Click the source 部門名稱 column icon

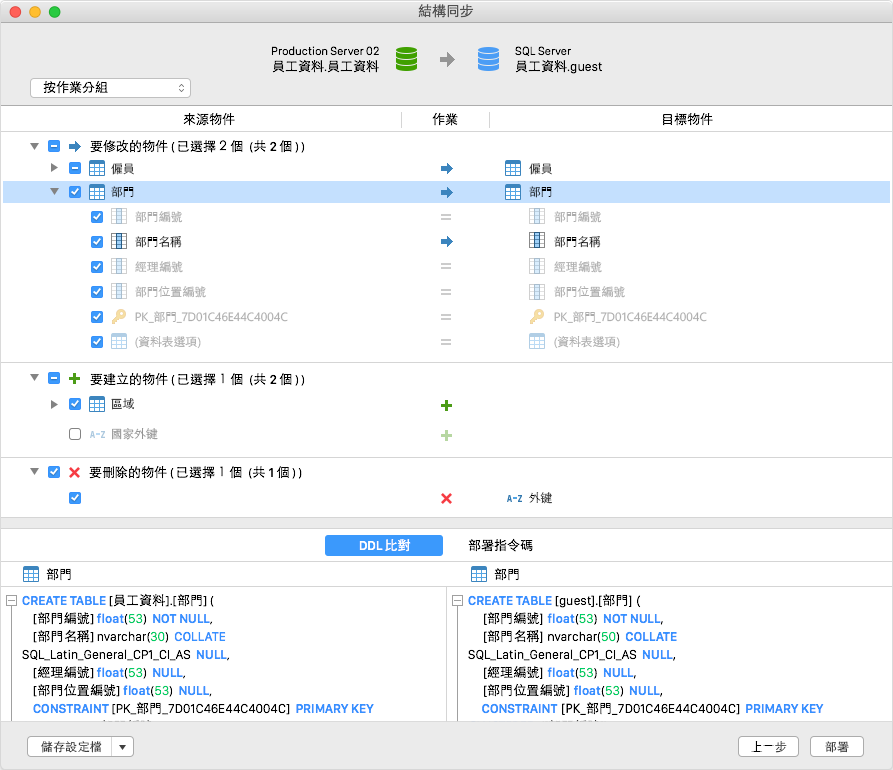point(118,241)
